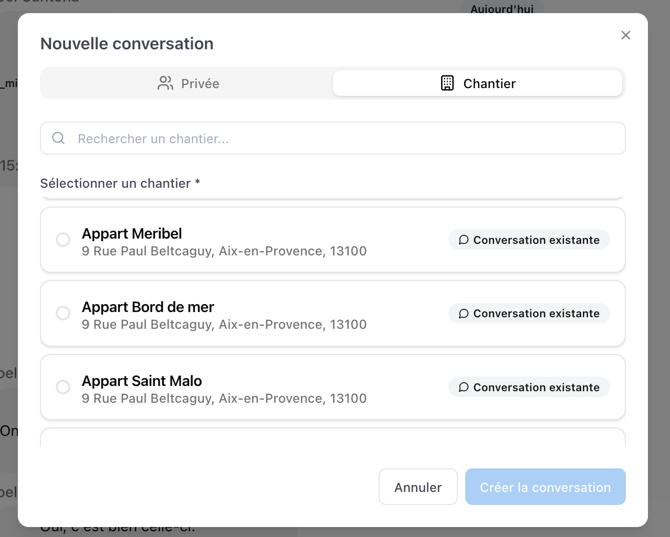
Task: Click the people icon on Privée tab
Action: coord(165,84)
